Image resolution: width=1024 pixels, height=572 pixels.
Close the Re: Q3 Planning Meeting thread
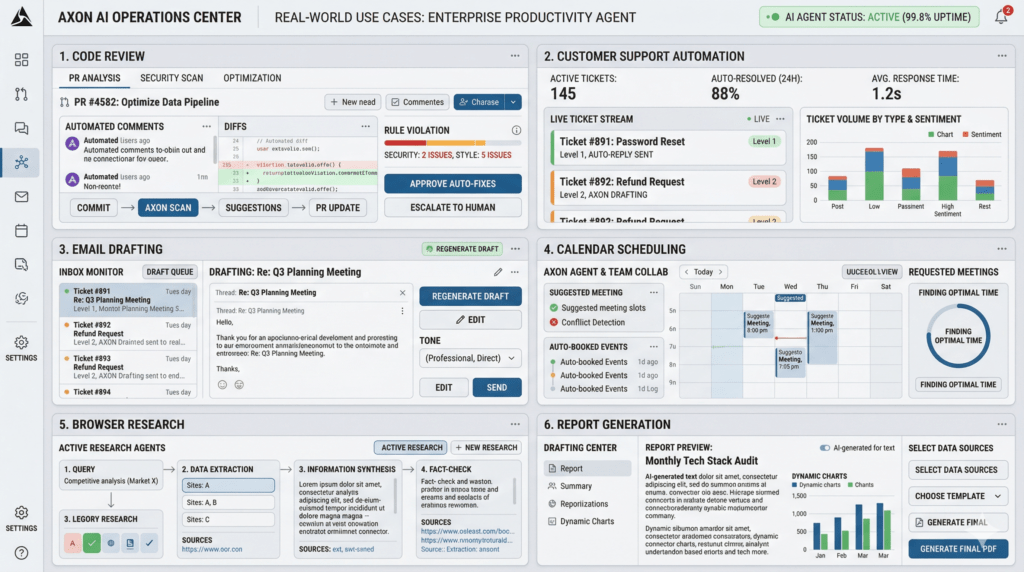402,293
